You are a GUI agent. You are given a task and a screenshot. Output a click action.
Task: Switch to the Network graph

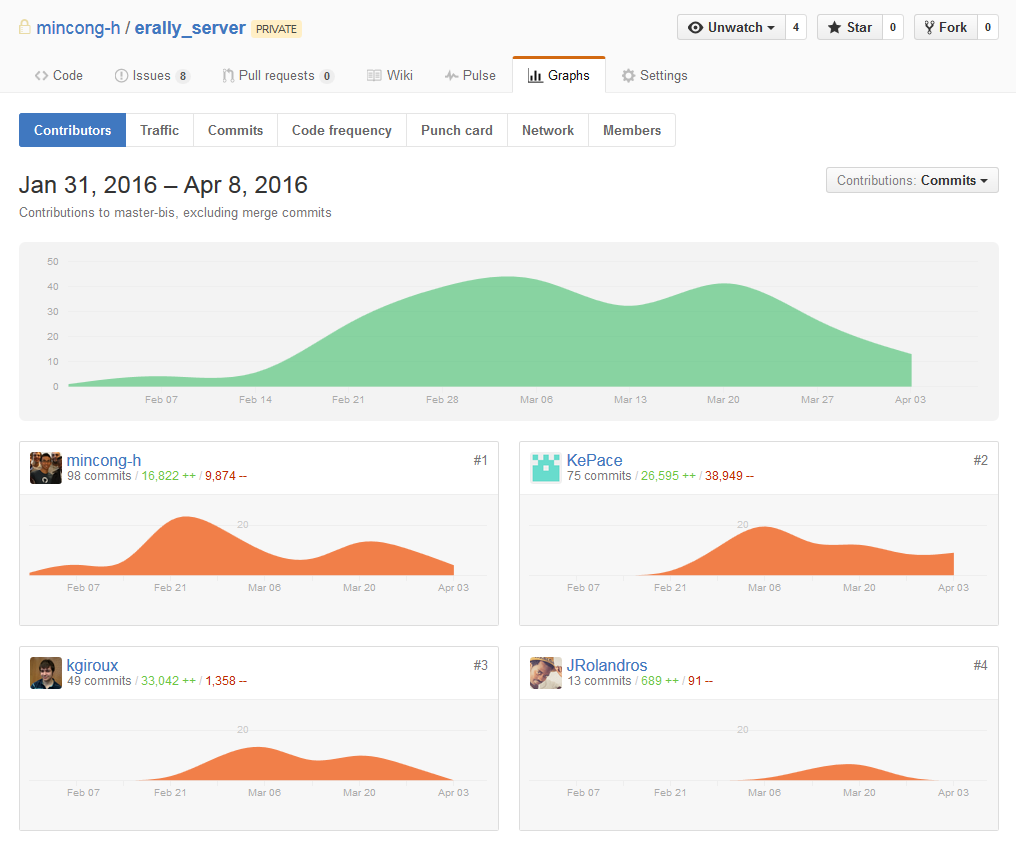pyautogui.click(x=548, y=130)
